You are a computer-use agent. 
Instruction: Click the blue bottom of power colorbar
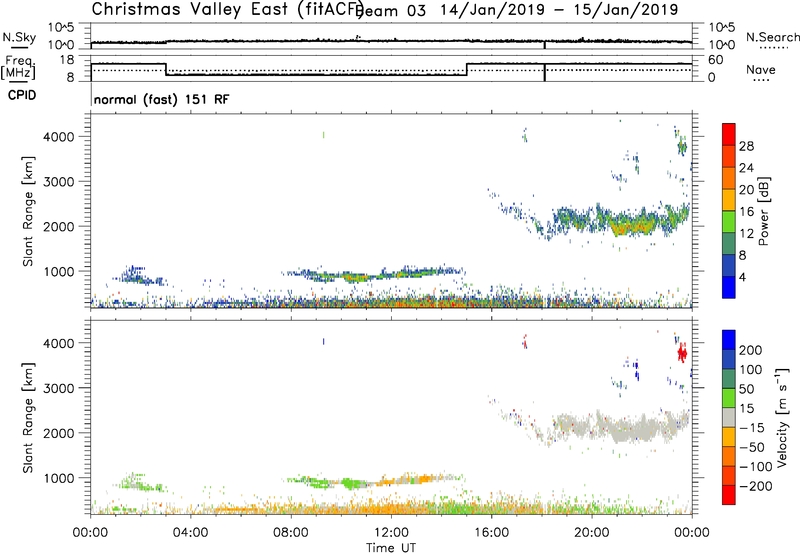tap(729, 287)
